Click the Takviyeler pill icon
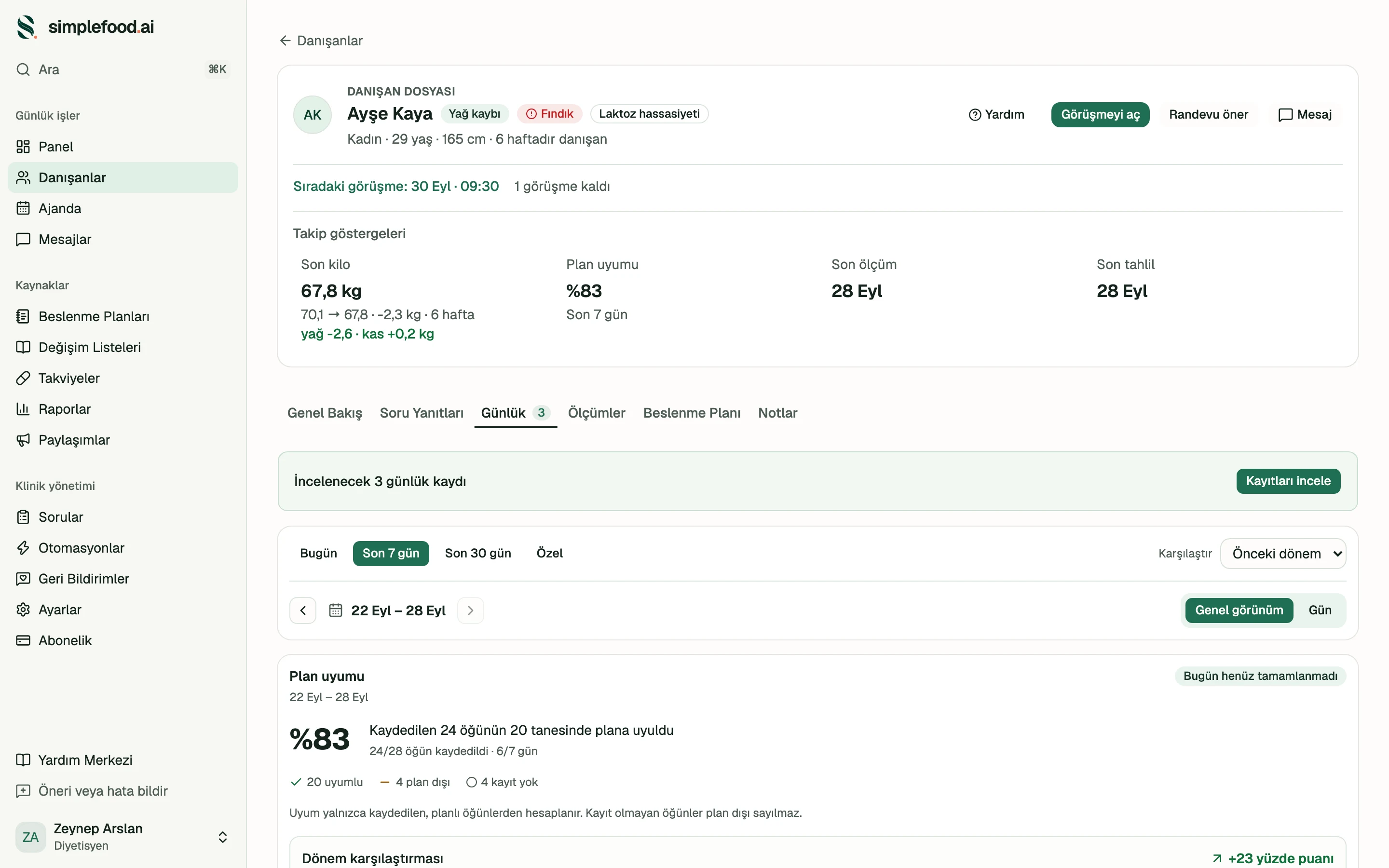 pos(23,379)
